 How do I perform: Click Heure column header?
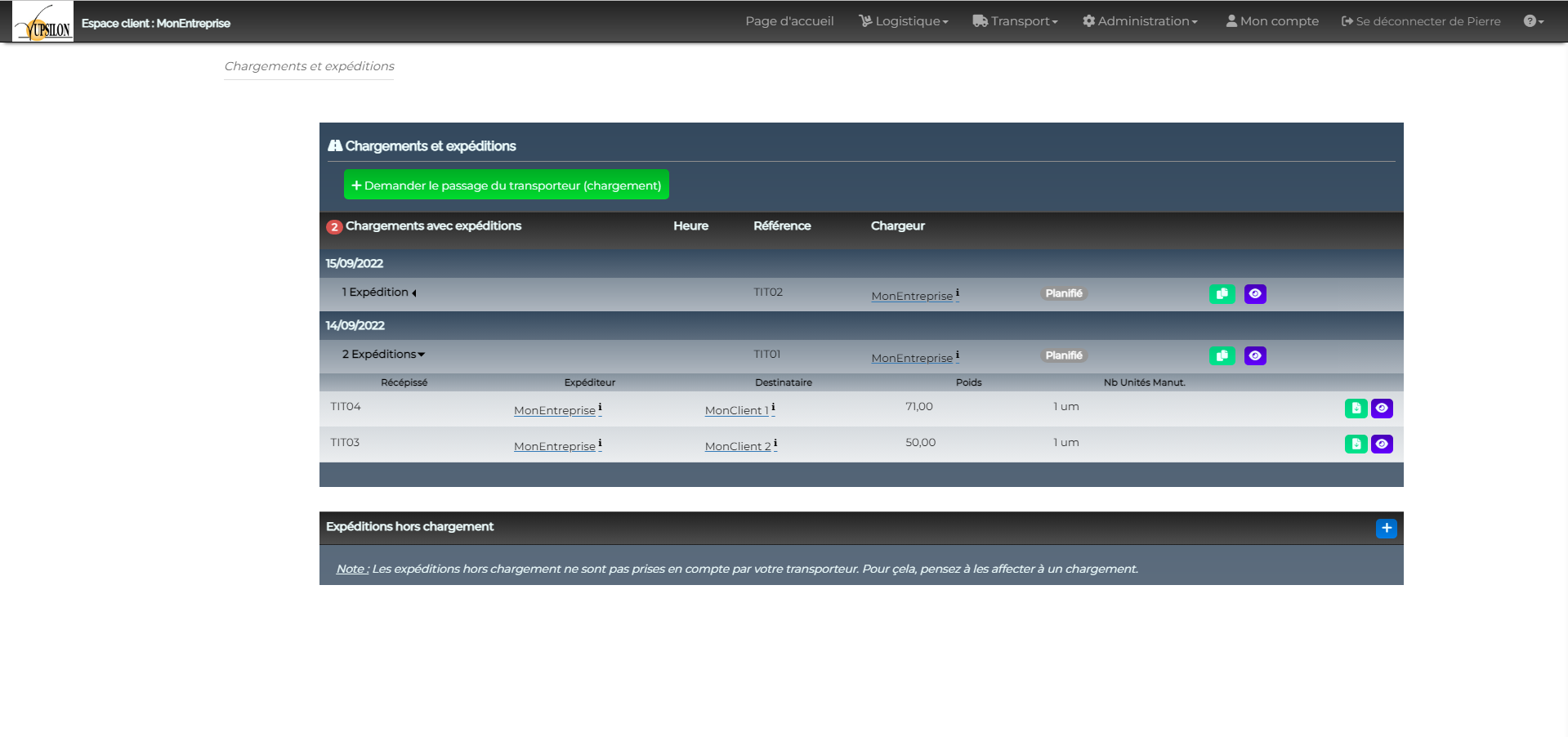[690, 226]
